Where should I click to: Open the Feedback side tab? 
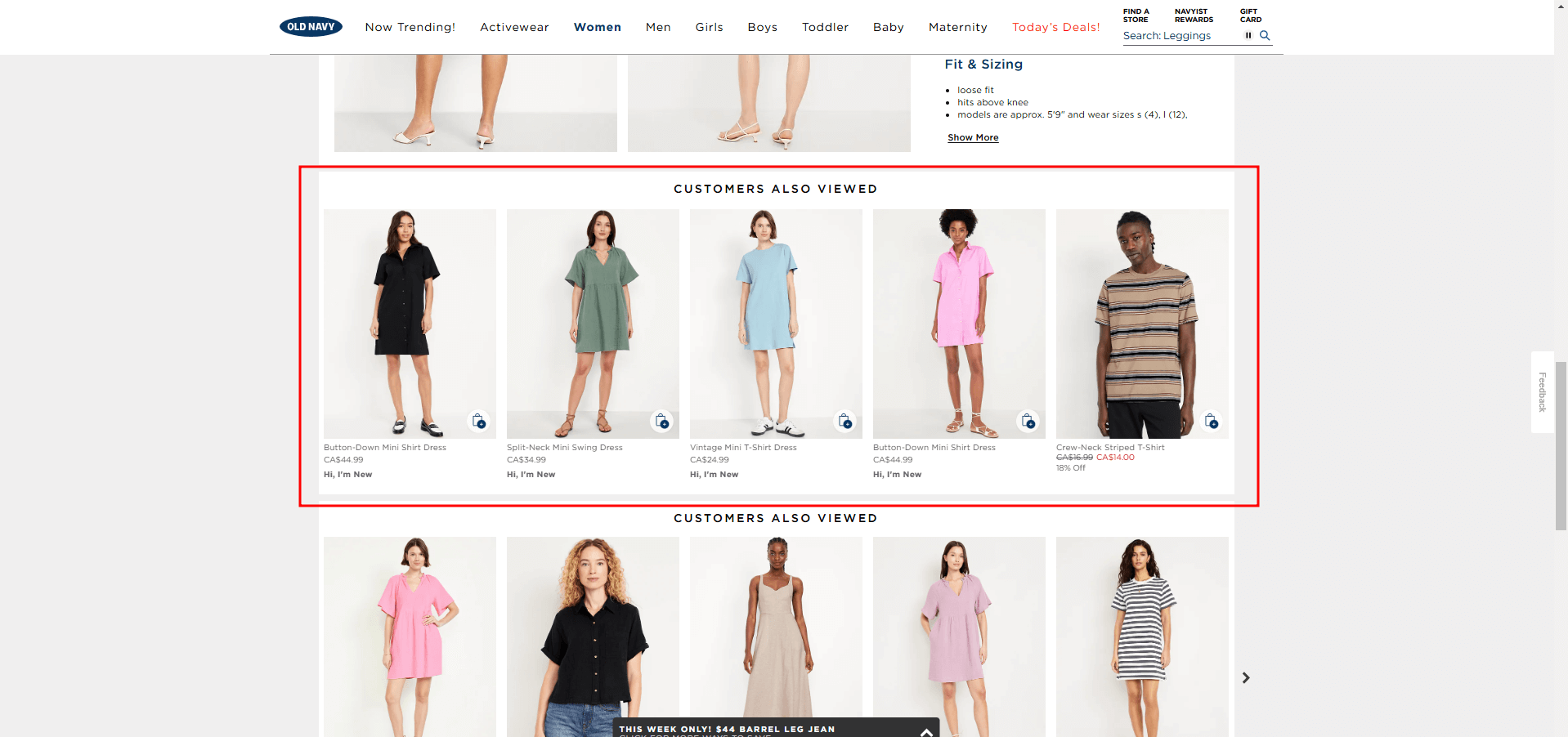click(x=1542, y=392)
